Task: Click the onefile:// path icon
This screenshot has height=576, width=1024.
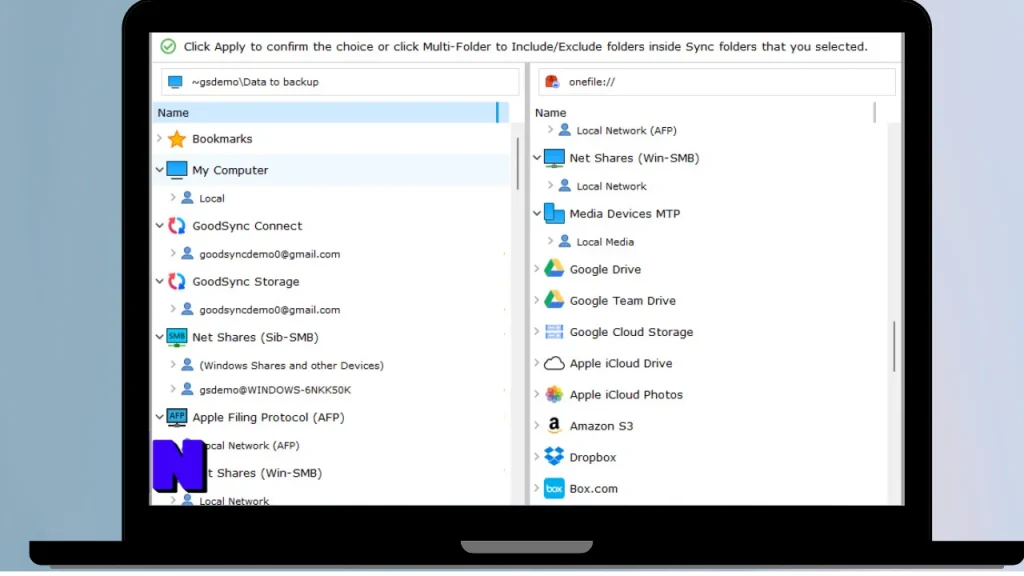Action: 552,82
